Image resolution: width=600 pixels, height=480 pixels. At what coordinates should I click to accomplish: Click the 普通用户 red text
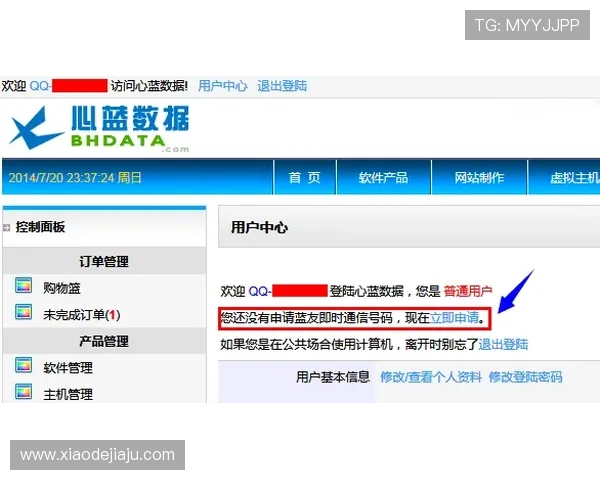[x=468, y=292]
